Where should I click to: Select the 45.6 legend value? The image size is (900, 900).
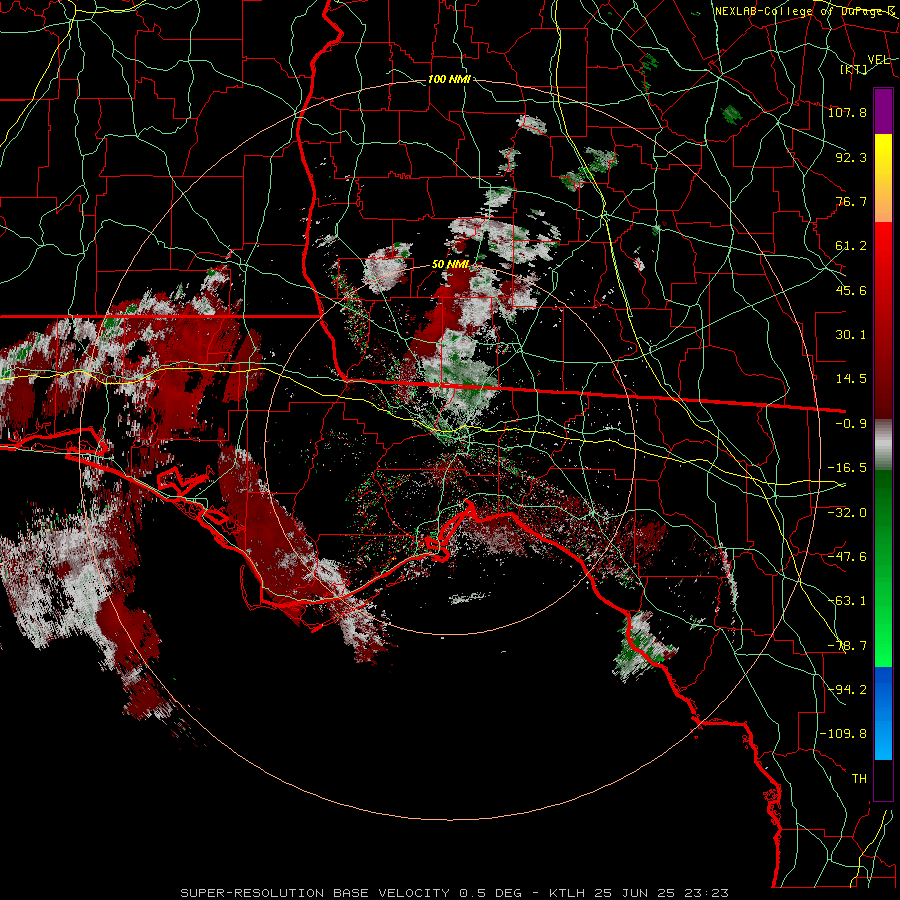coord(851,290)
